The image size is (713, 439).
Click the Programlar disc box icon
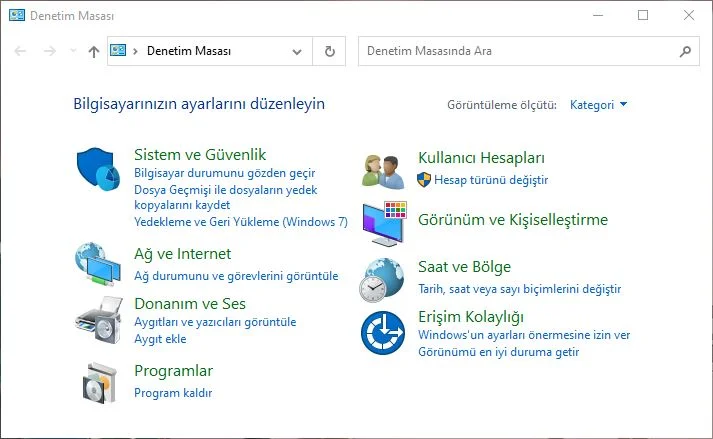pyautogui.click(x=98, y=380)
